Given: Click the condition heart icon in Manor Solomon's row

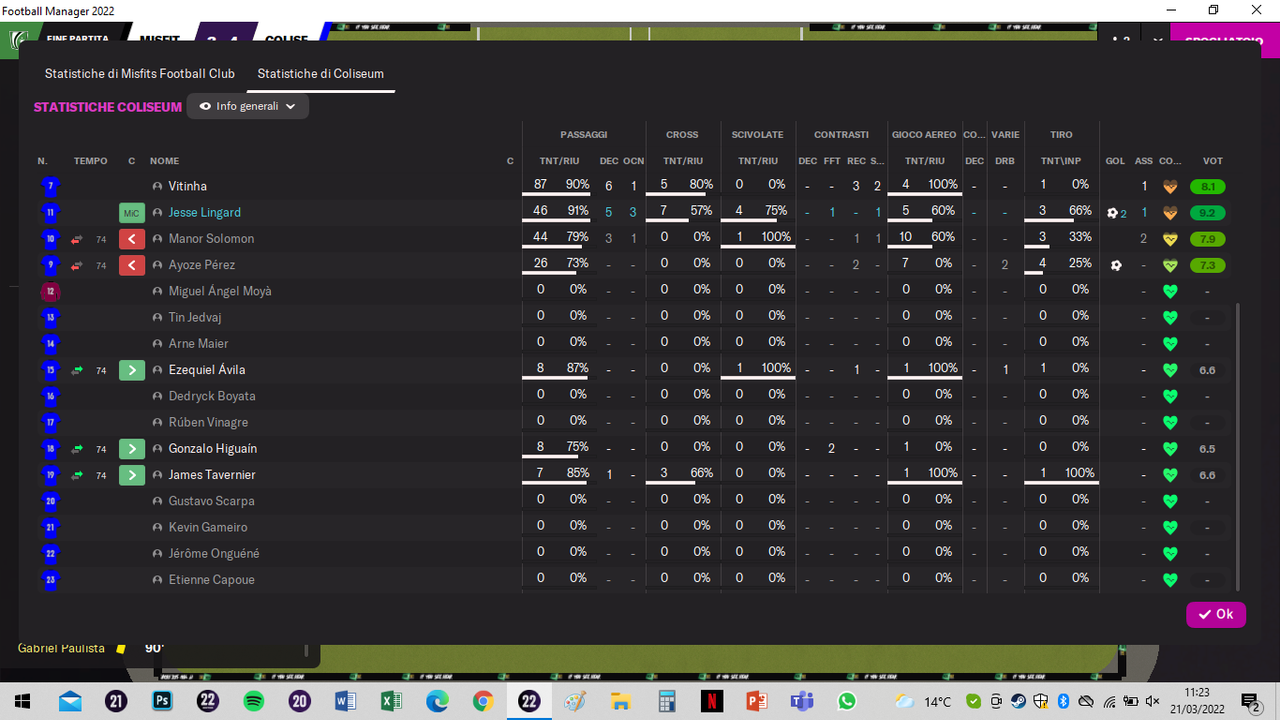Looking at the screenshot, I should click(x=1170, y=239).
